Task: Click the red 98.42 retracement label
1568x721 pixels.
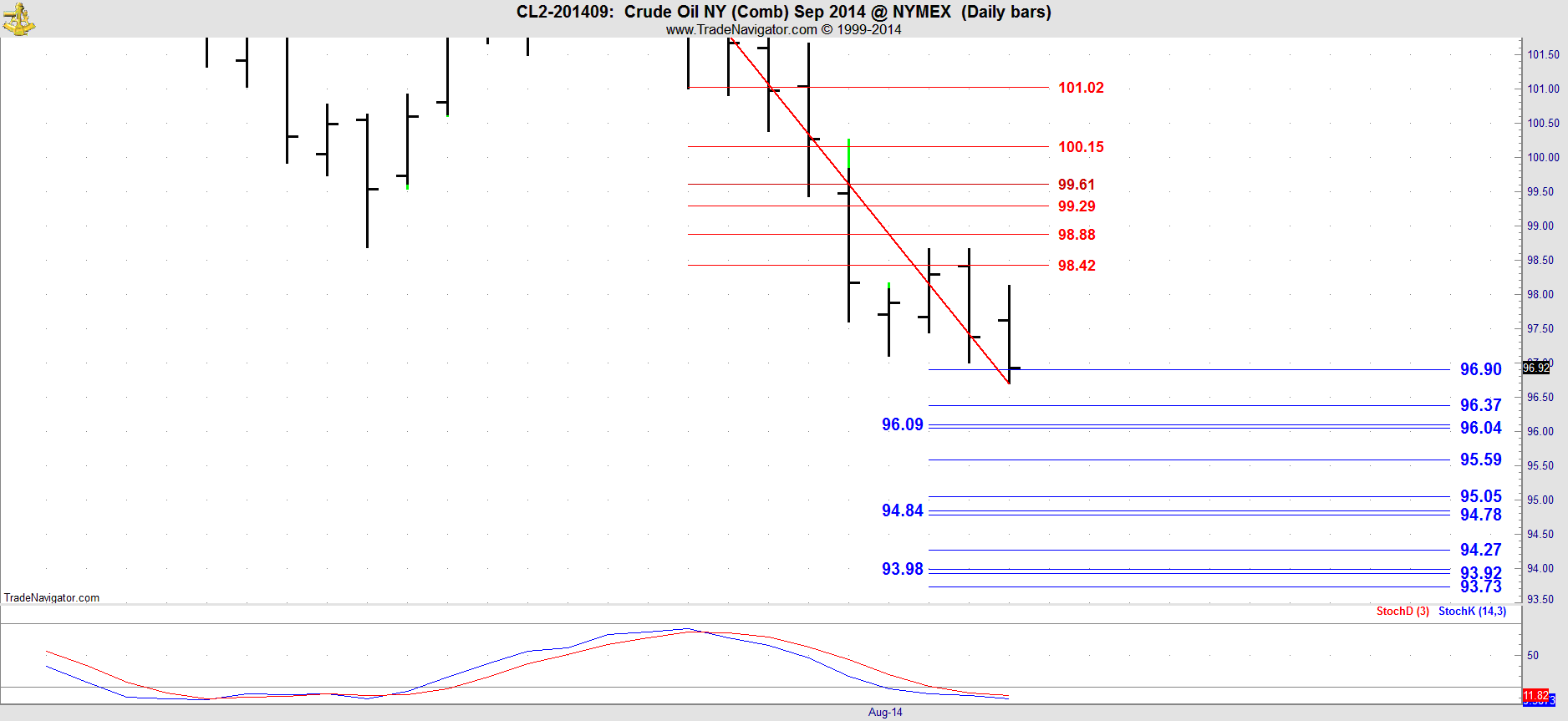Action: (x=1077, y=266)
